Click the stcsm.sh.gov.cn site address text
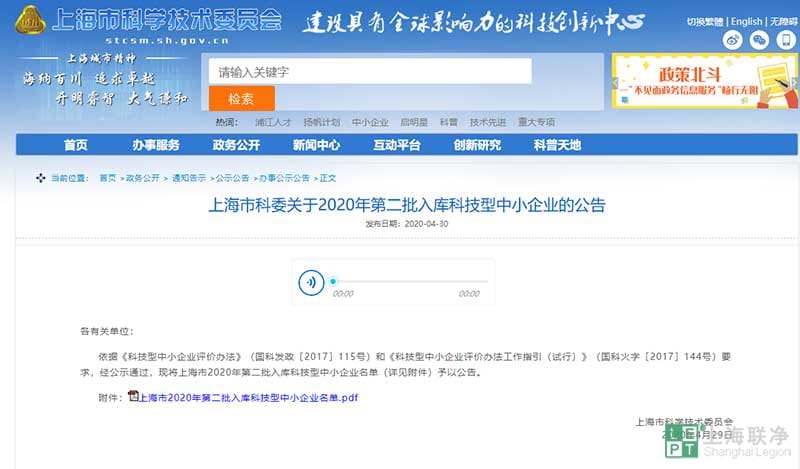The image size is (800, 469). [x=167, y=40]
